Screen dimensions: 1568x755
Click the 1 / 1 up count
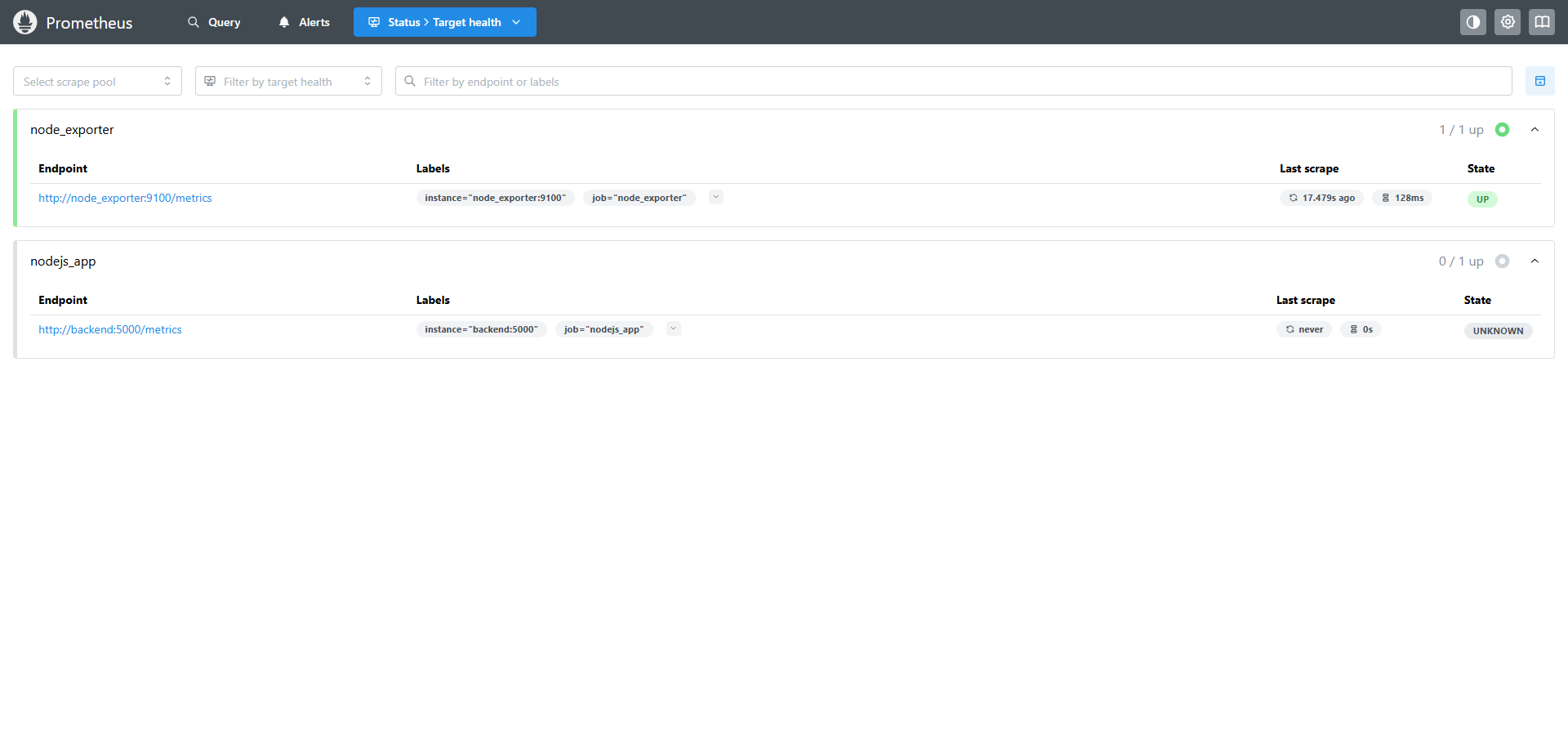[1461, 129]
